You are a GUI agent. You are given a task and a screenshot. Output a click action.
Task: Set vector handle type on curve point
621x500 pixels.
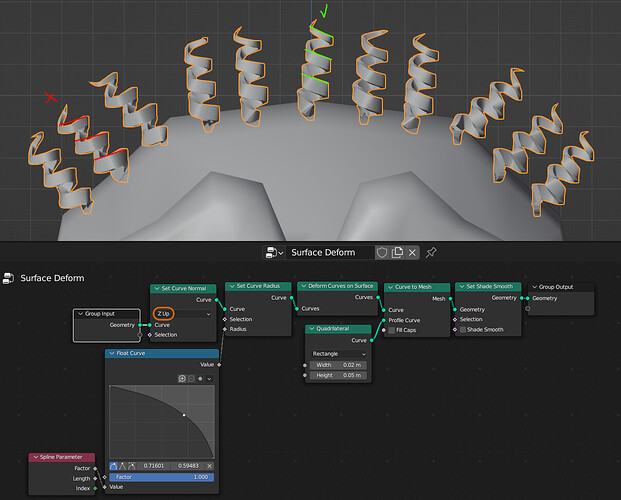click(122, 466)
